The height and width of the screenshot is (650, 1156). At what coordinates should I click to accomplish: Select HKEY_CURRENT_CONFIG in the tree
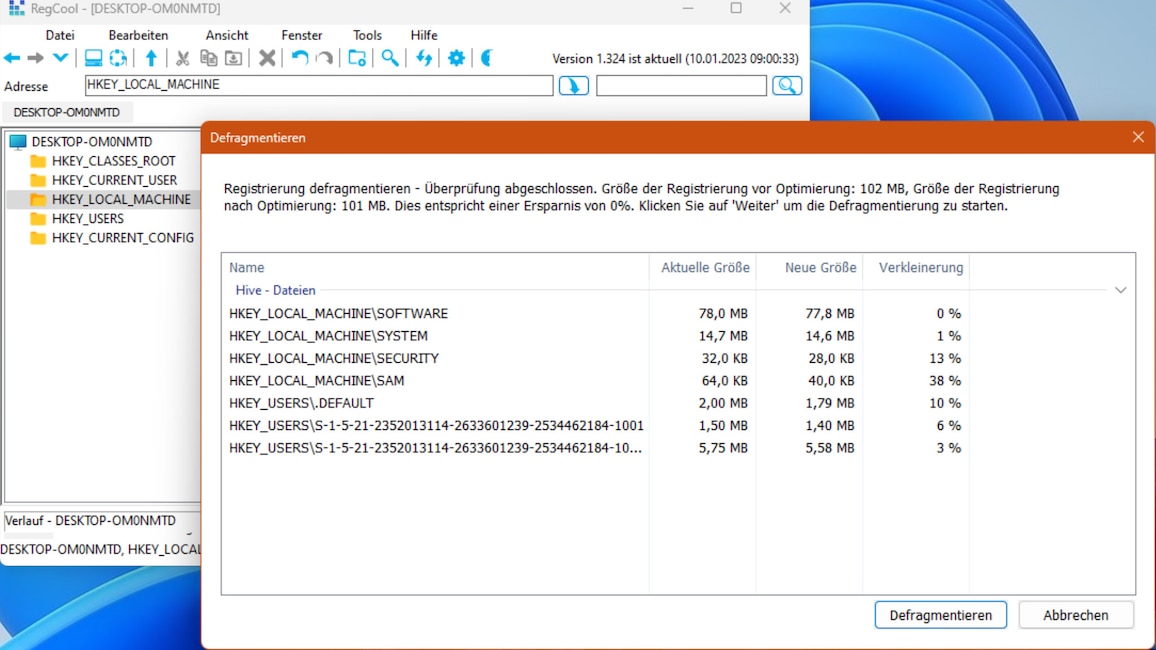click(123, 237)
